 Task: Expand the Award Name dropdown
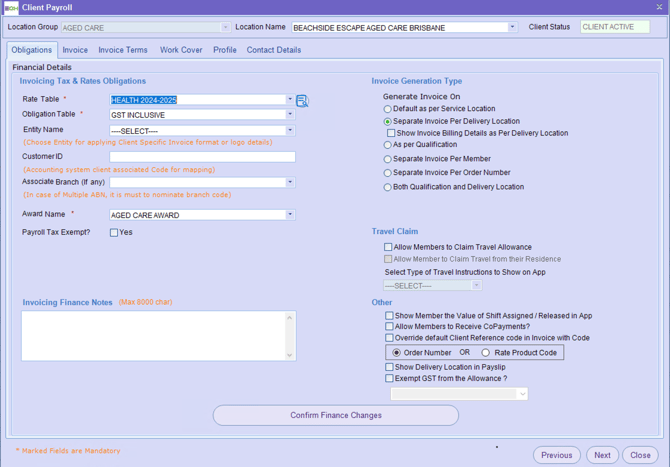click(x=290, y=215)
